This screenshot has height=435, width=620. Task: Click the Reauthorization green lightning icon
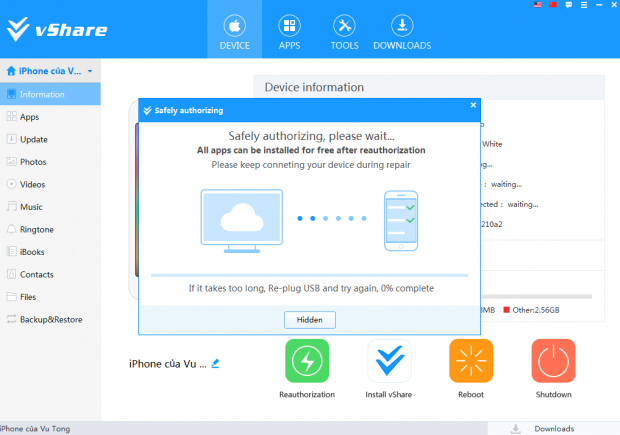[307, 361]
